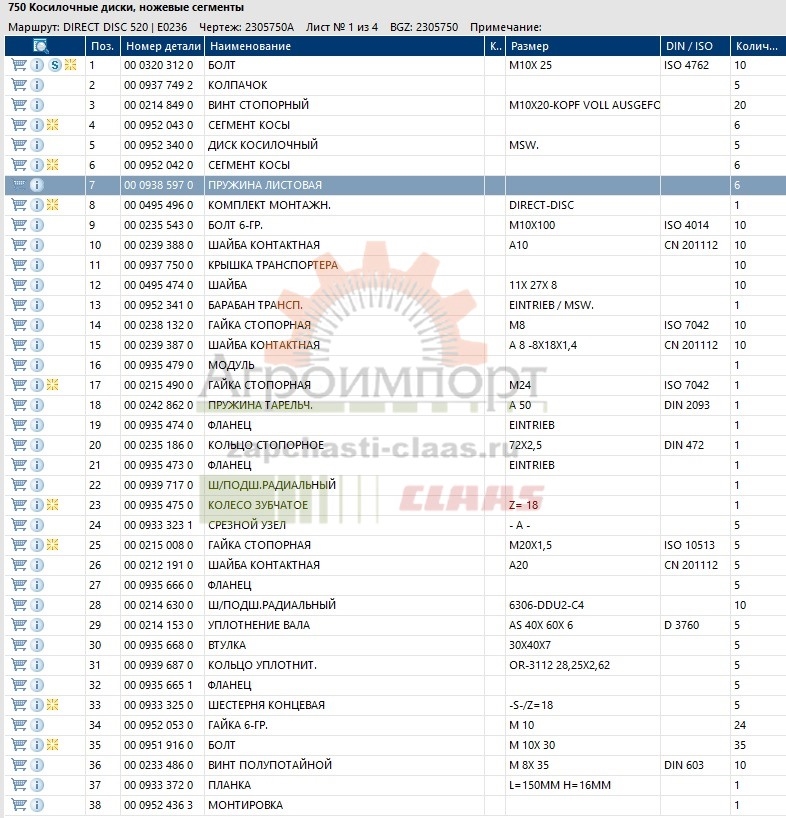The width and height of the screenshot is (786, 818).
Task: Open info for ПЛАНКА row
Action: pyautogui.click(x=37, y=785)
